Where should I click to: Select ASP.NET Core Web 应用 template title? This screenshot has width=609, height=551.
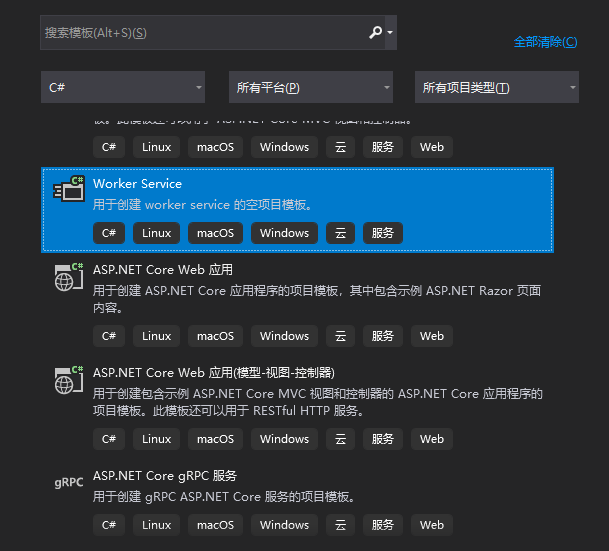163,269
